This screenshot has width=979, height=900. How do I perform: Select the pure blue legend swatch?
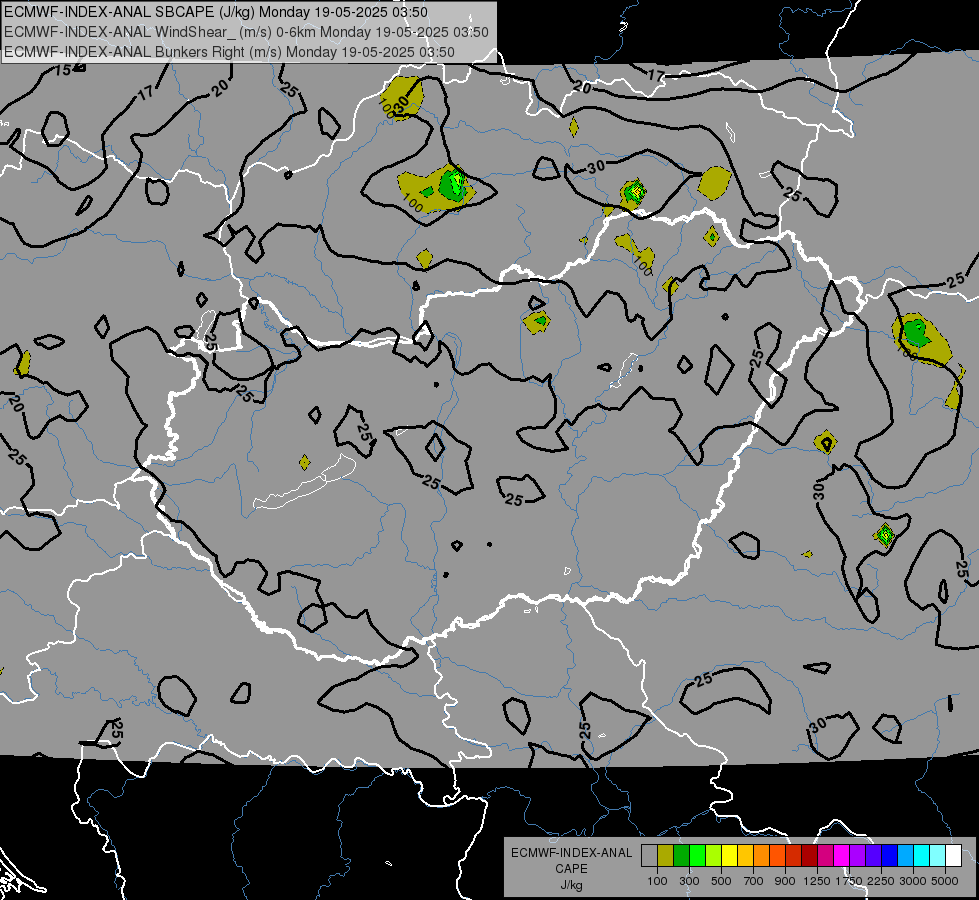[890, 856]
